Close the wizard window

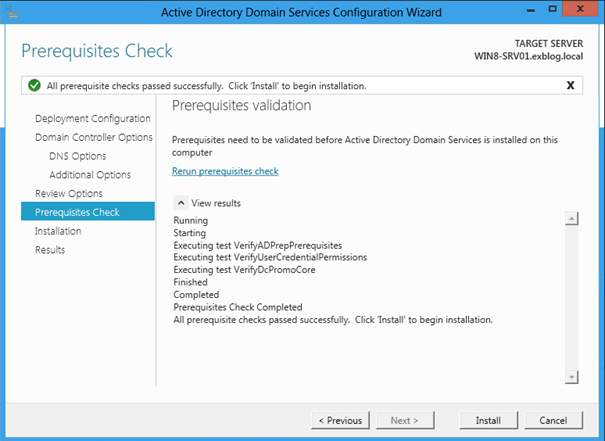click(x=580, y=9)
